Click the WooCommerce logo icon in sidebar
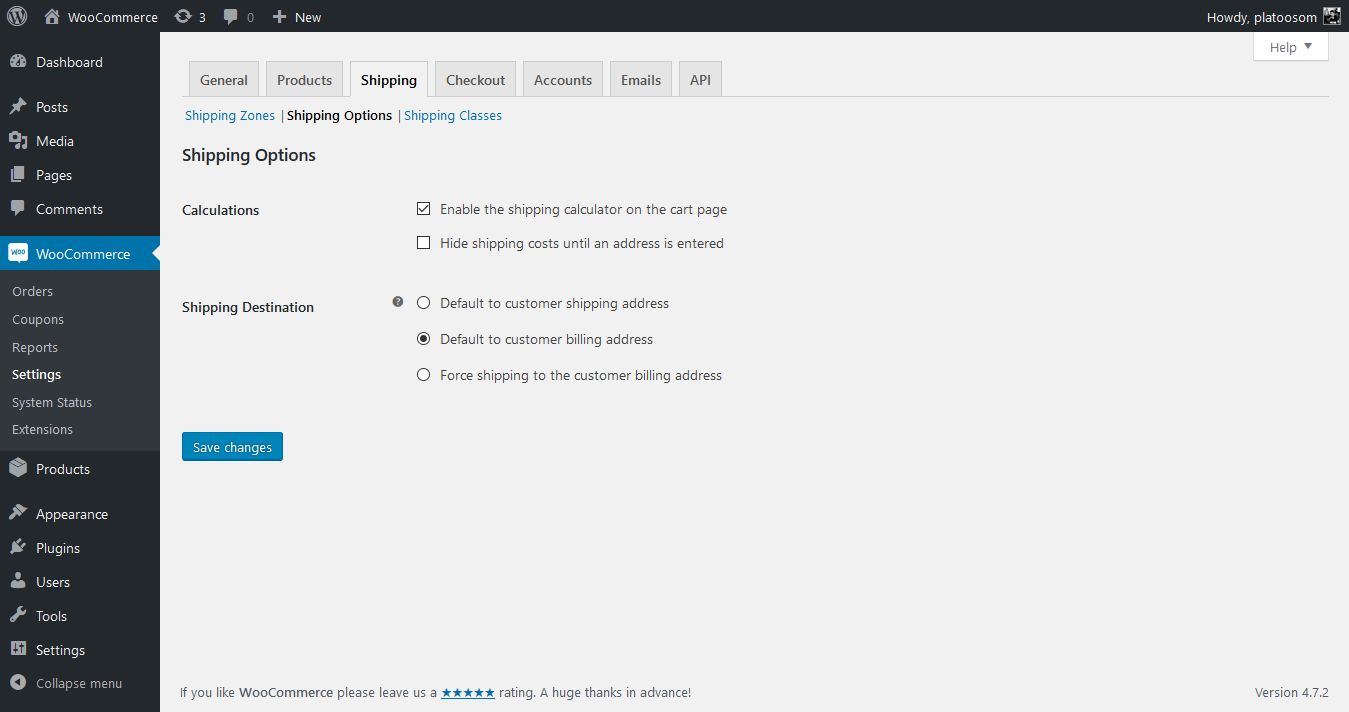Viewport: 1349px width, 712px height. (x=18, y=254)
